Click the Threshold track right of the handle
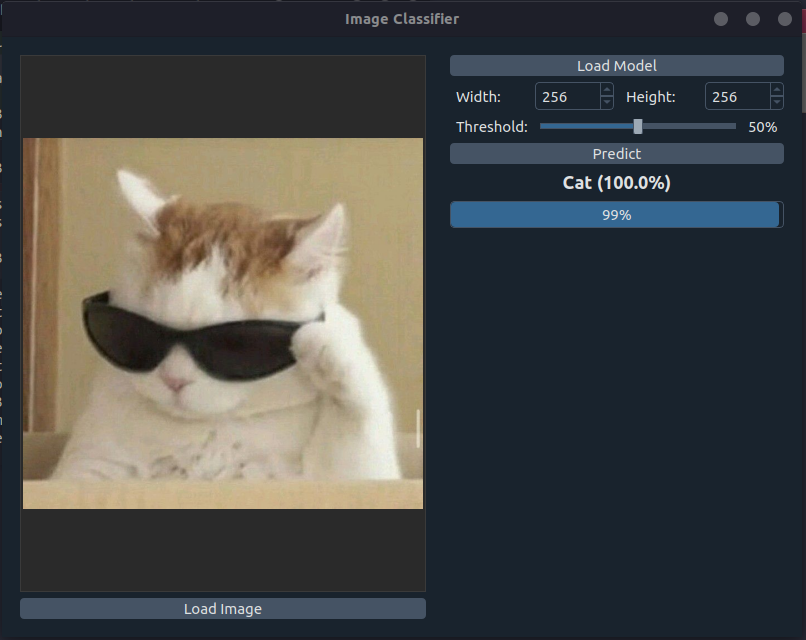This screenshot has width=806, height=640. [690, 127]
